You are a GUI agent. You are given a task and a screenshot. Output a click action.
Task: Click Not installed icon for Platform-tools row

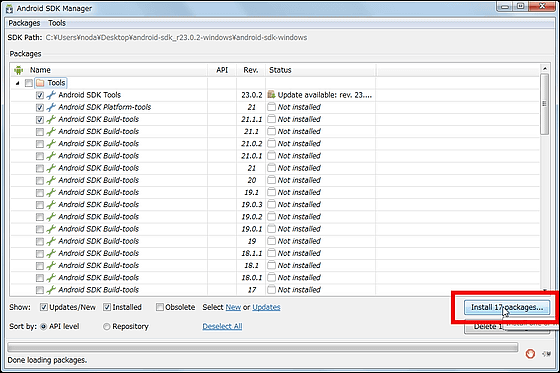pyautogui.click(x=271, y=107)
